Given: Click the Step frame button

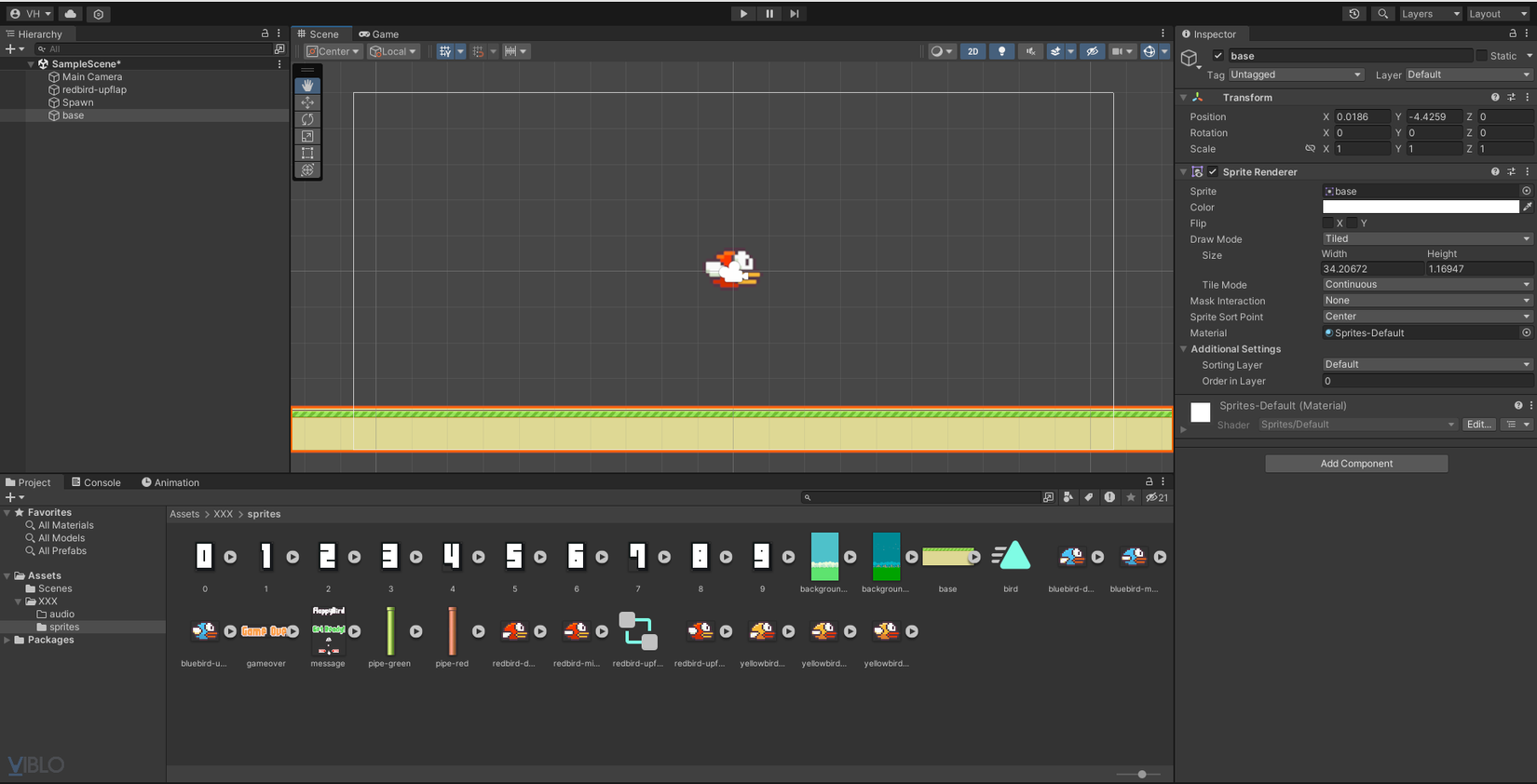Looking at the screenshot, I should (795, 14).
